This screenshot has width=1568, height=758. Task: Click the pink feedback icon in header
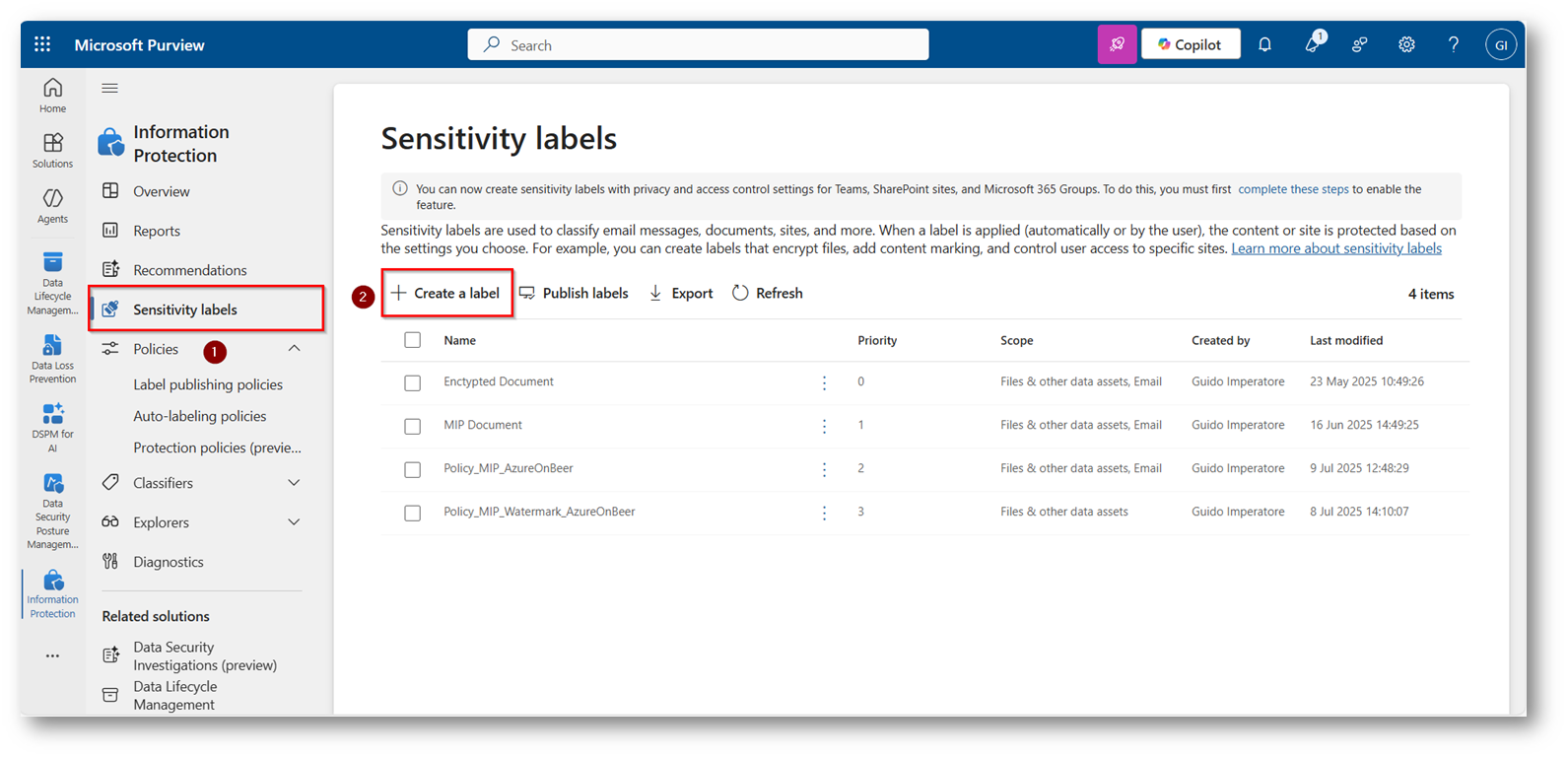[1117, 44]
